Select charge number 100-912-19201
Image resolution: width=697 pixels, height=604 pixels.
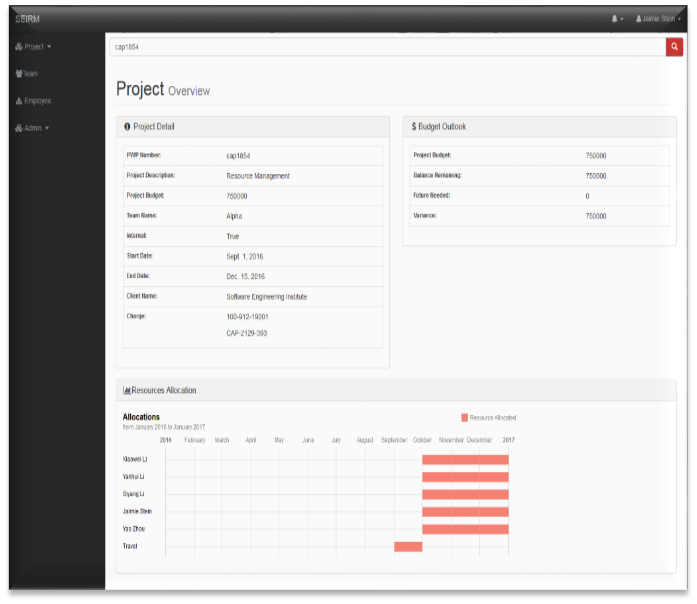247,317
